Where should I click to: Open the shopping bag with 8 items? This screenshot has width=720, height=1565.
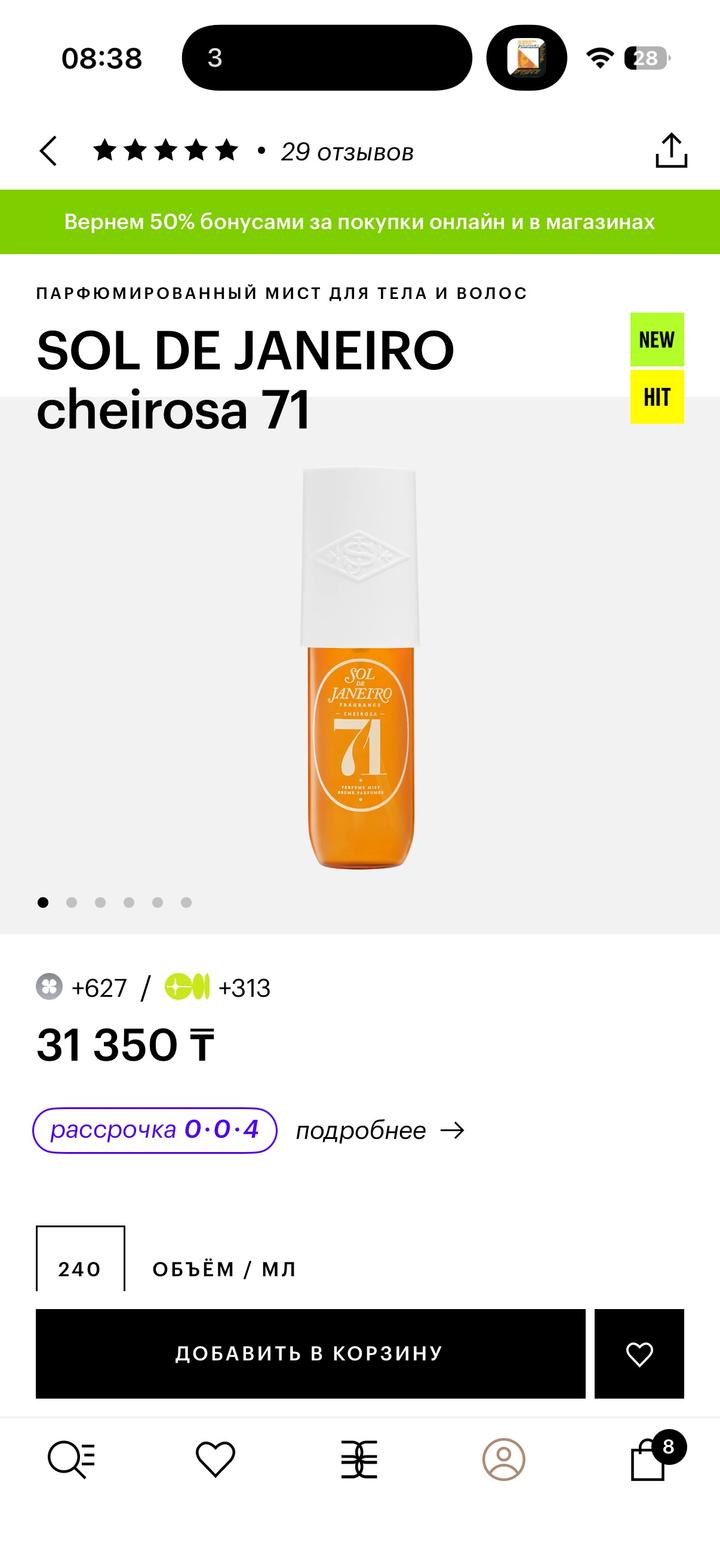pos(650,1459)
